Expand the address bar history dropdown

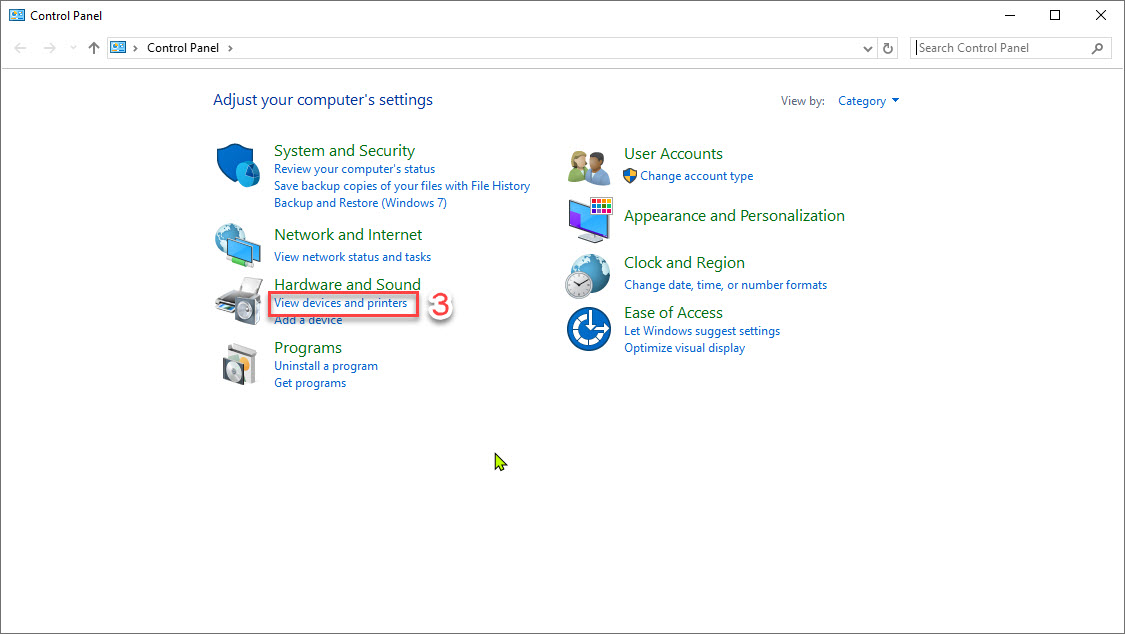coord(867,48)
